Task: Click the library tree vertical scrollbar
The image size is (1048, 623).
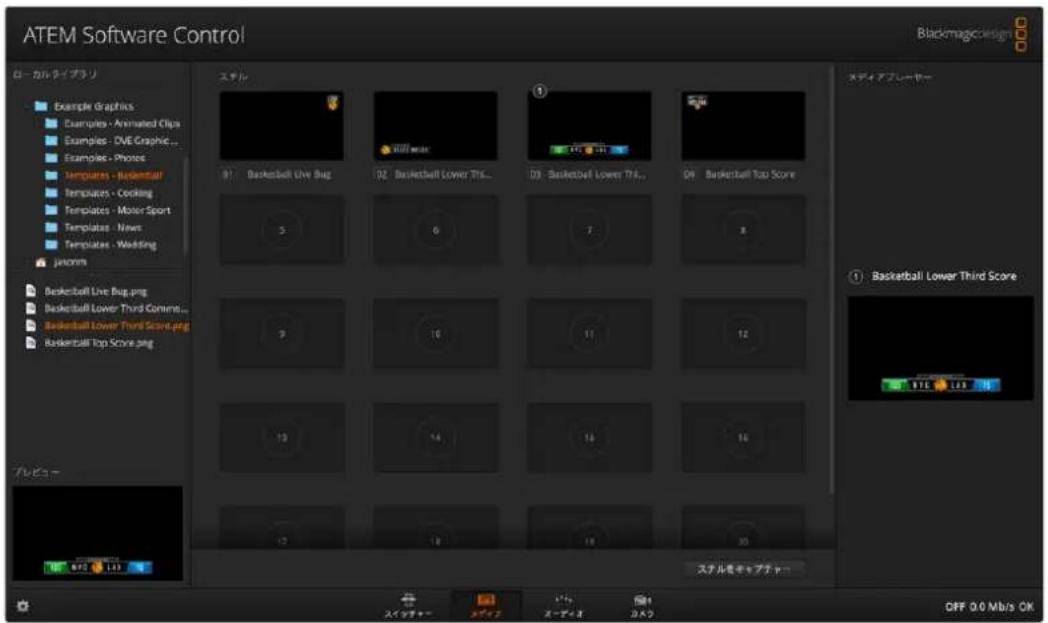Action: click(x=185, y=205)
